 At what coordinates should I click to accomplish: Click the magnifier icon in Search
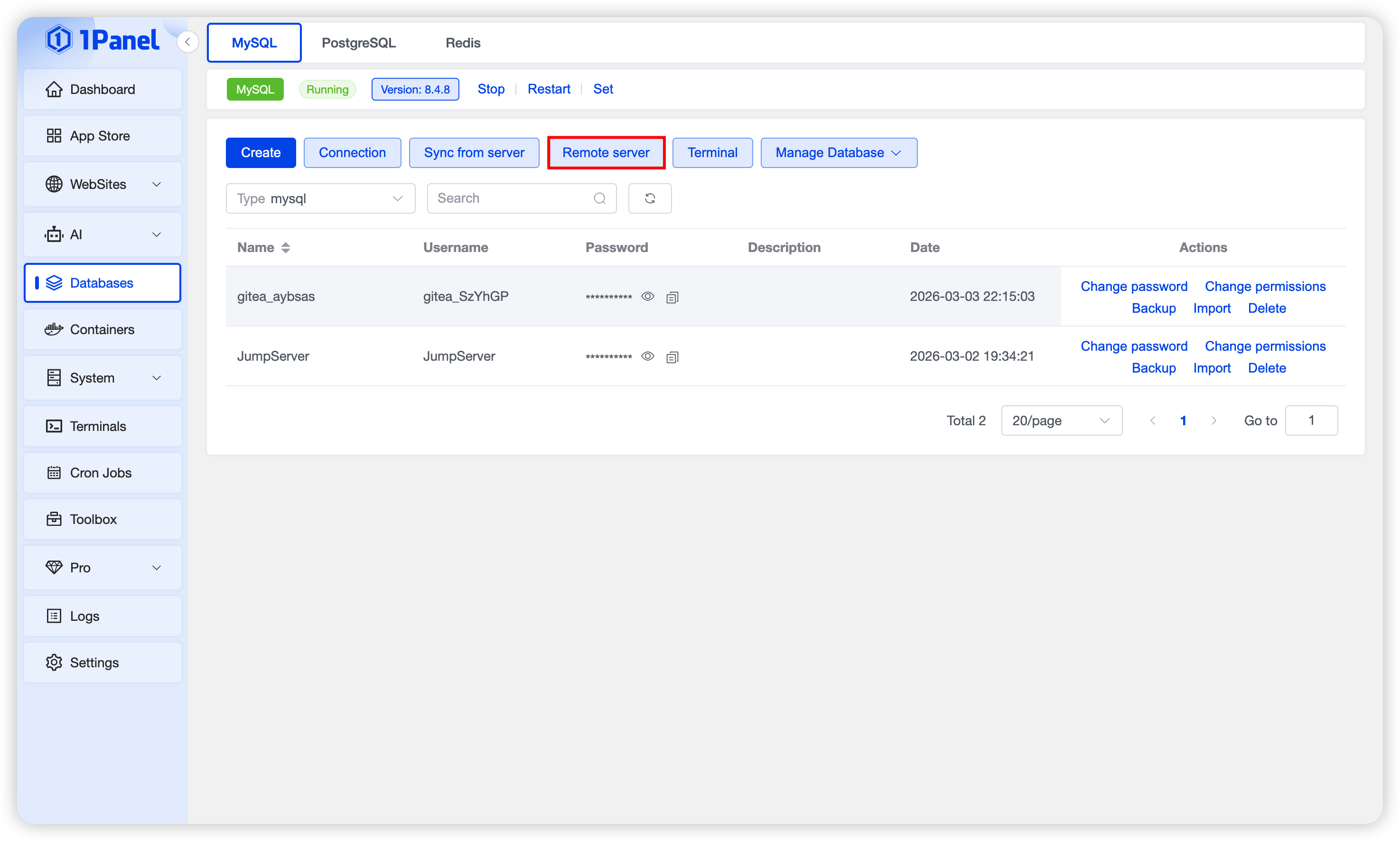tap(599, 198)
